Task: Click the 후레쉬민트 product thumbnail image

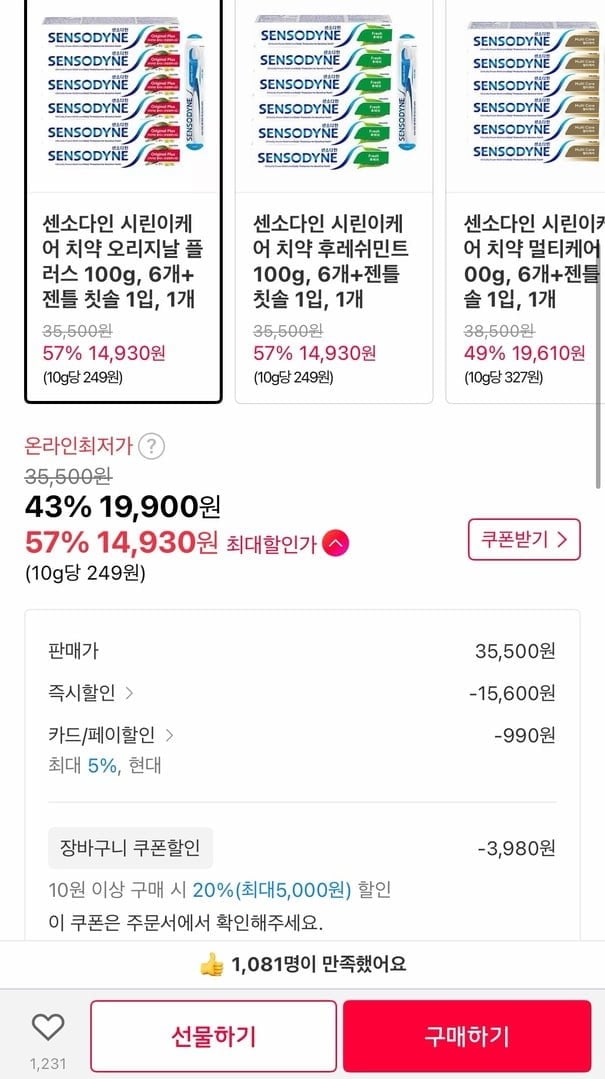Action: [x=334, y=97]
